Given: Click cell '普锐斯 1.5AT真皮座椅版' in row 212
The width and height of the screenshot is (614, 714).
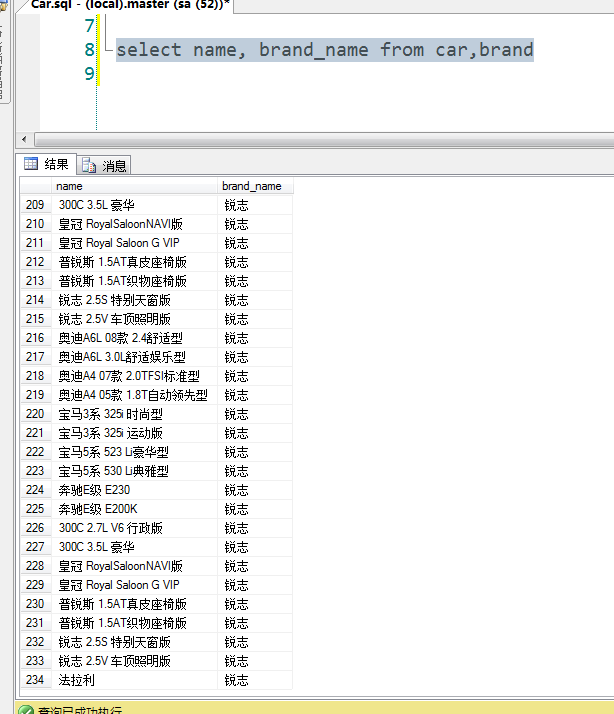Looking at the screenshot, I should tap(134, 262).
